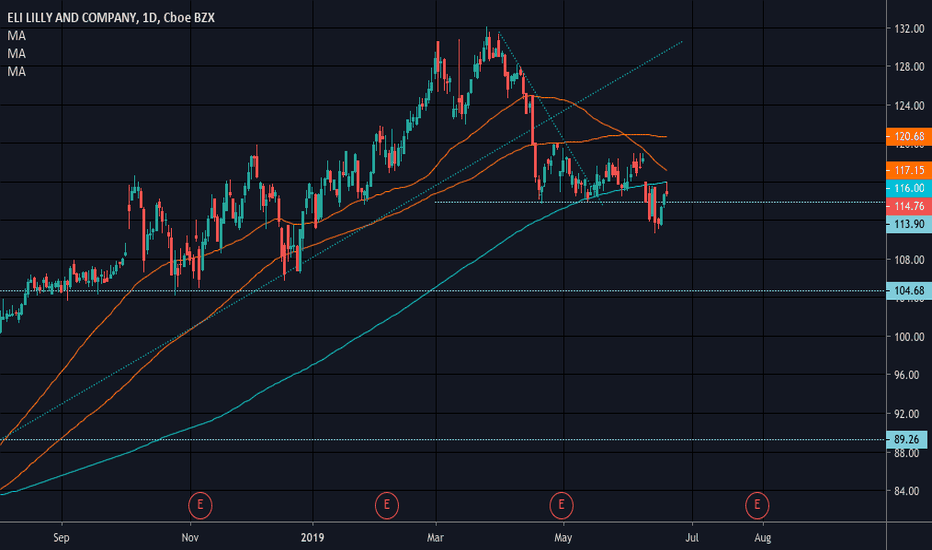The width and height of the screenshot is (932, 550).
Task: Click the Jul label on time axis
Action: (692, 538)
